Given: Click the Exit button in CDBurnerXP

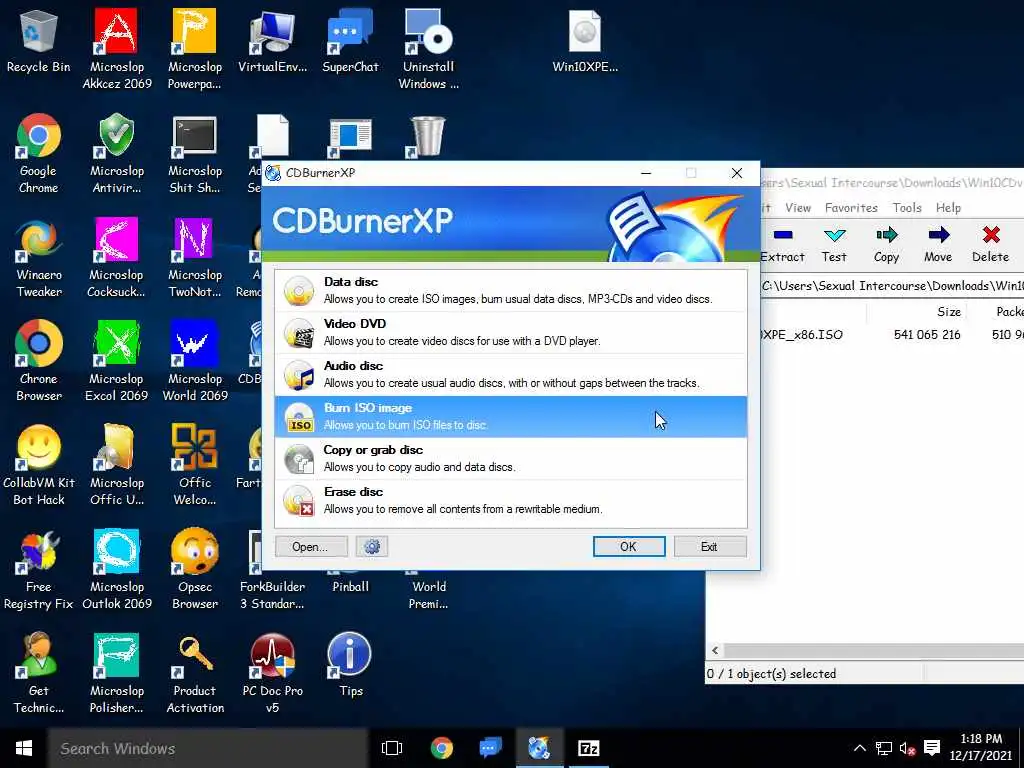Looking at the screenshot, I should click(x=710, y=547).
